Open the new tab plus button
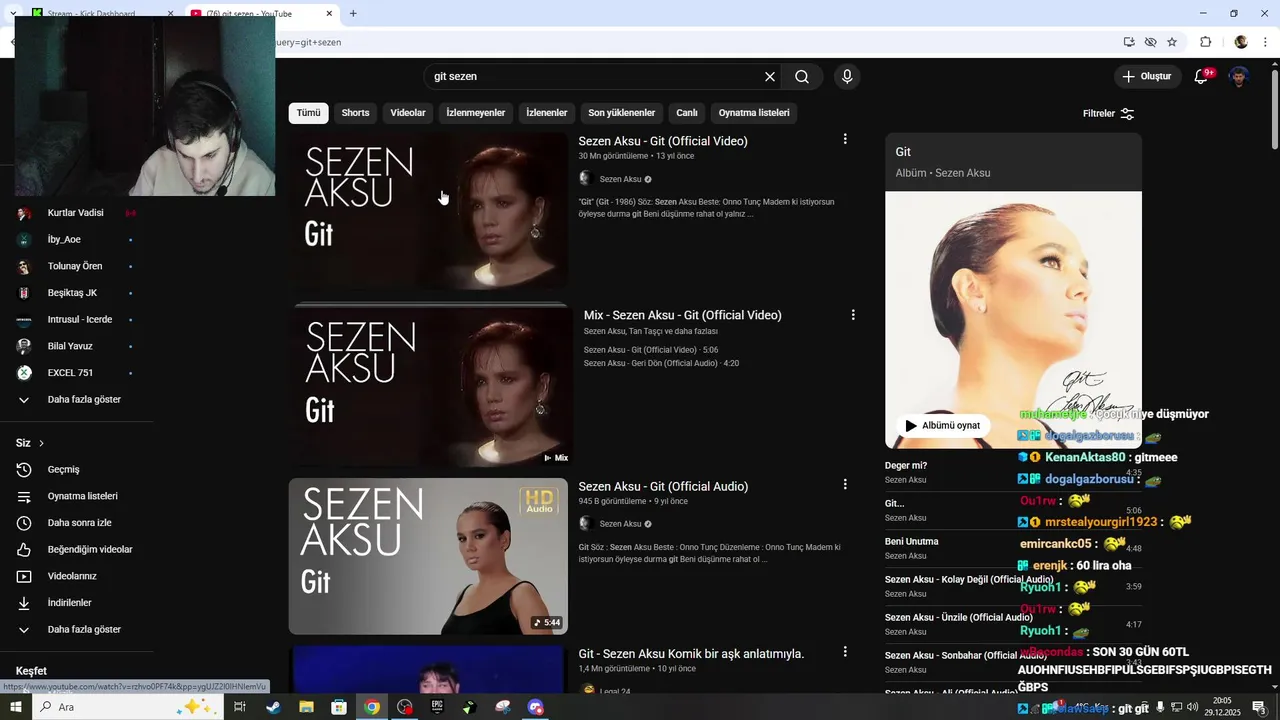 click(x=353, y=13)
